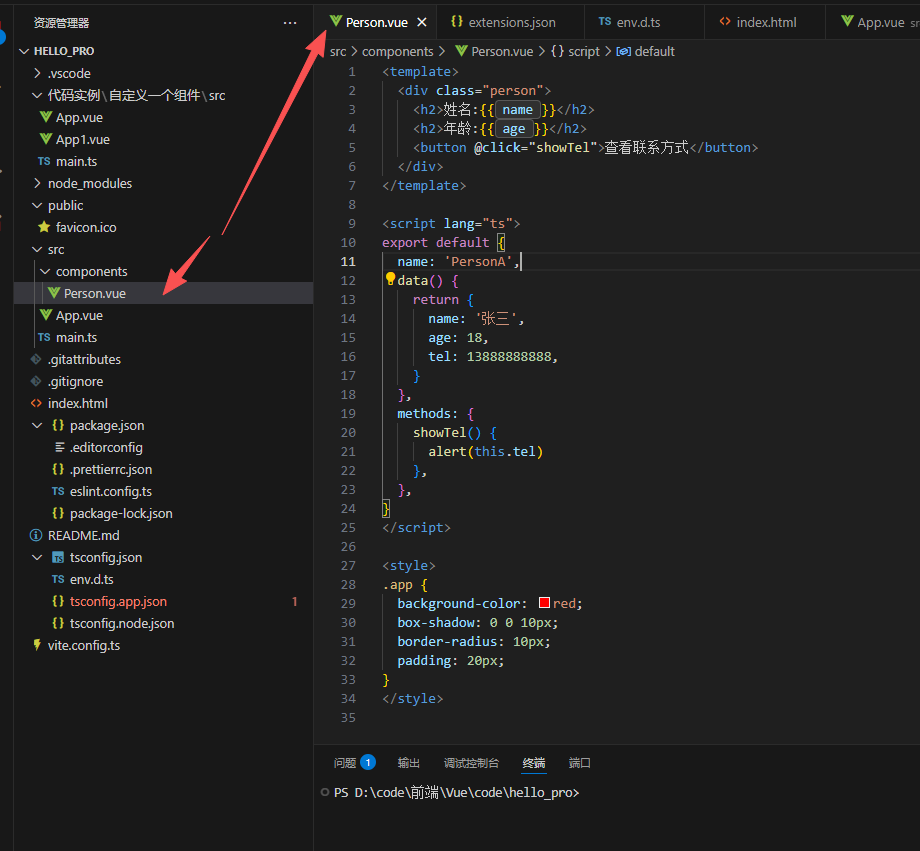Click line number 11 in gutter
Screen dimensions: 920x851
click(x=348, y=262)
